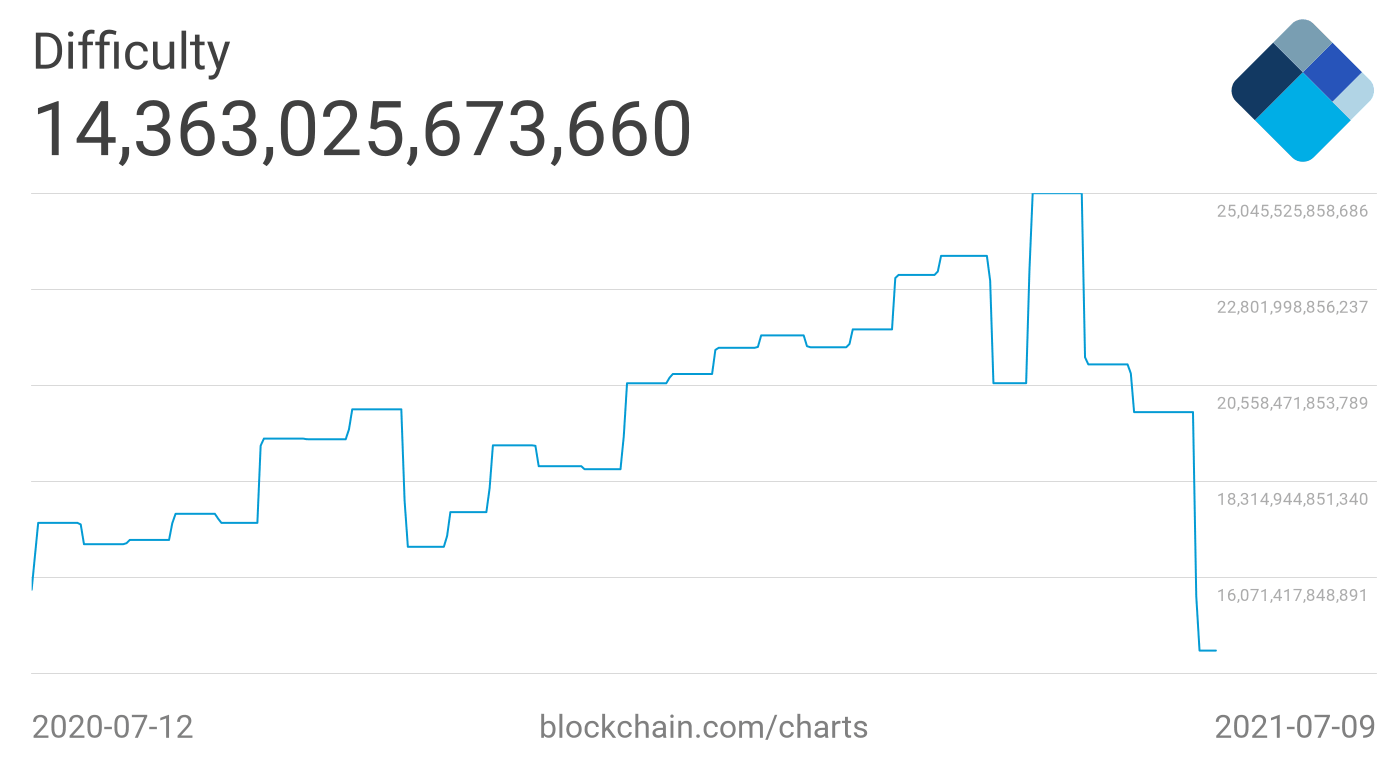Click the 2020-07-12 start date label
The width and height of the screenshot is (1390, 761).
pyautogui.click(x=113, y=726)
